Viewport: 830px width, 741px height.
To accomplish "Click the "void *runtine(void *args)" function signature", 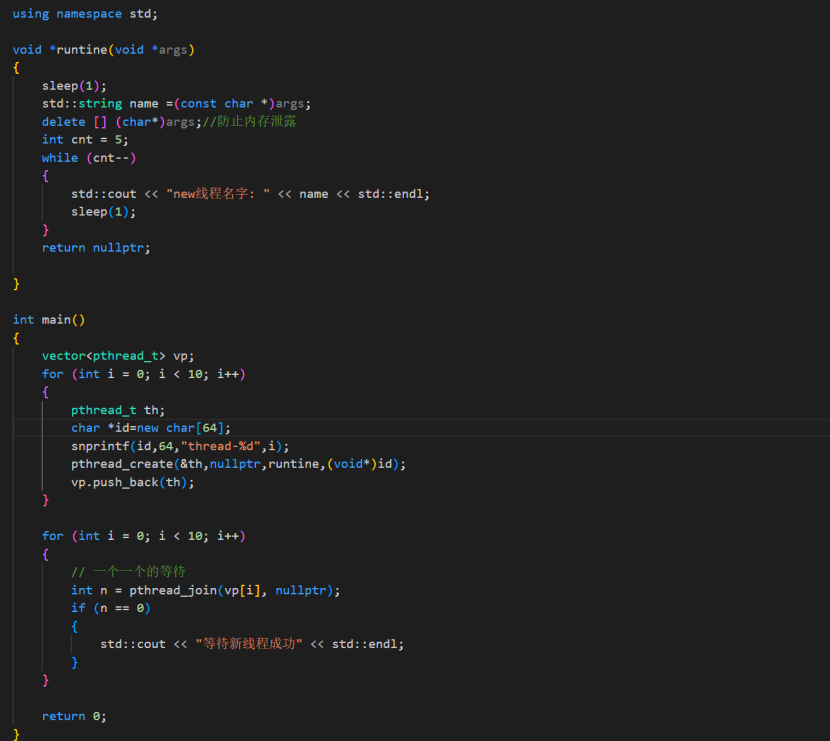I will coord(104,50).
